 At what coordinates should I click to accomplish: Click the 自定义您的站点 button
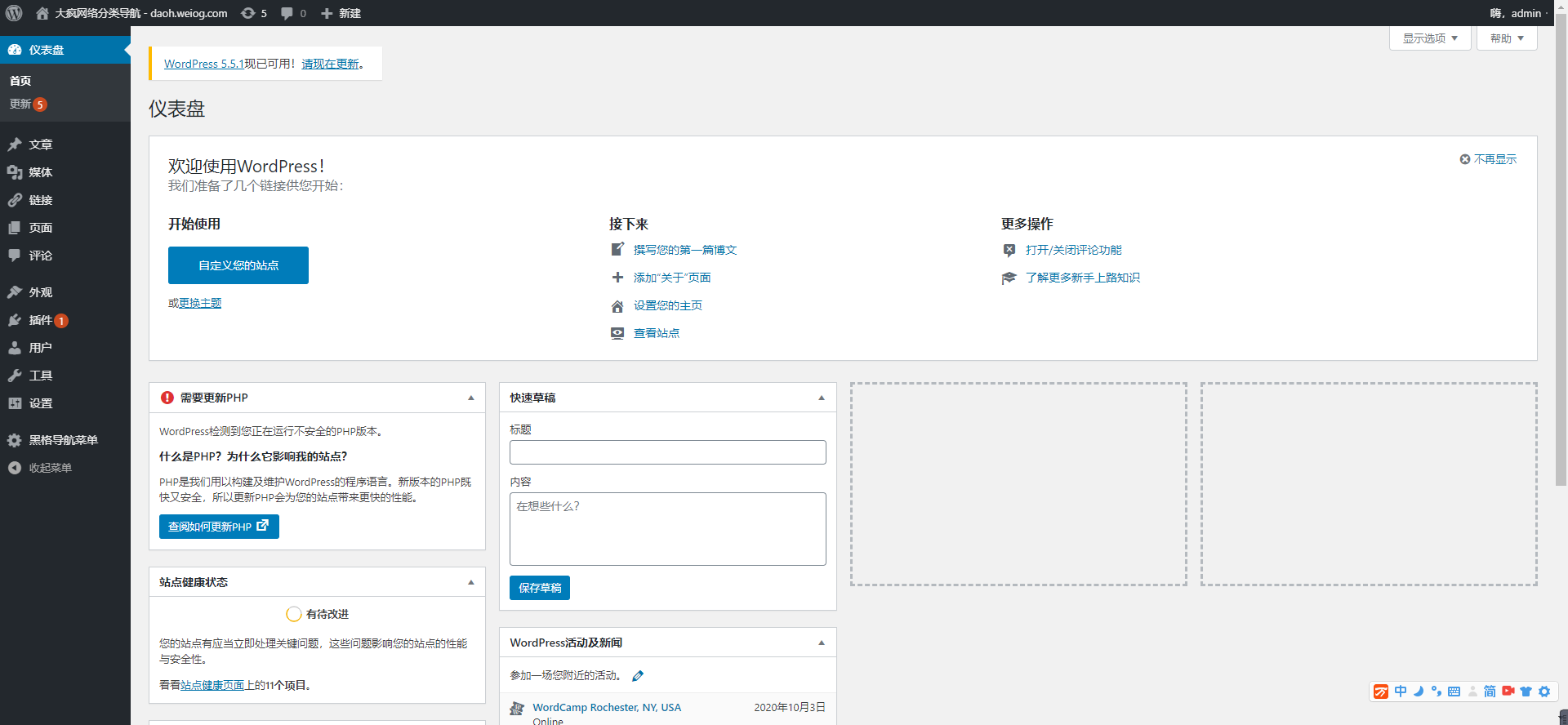238,265
